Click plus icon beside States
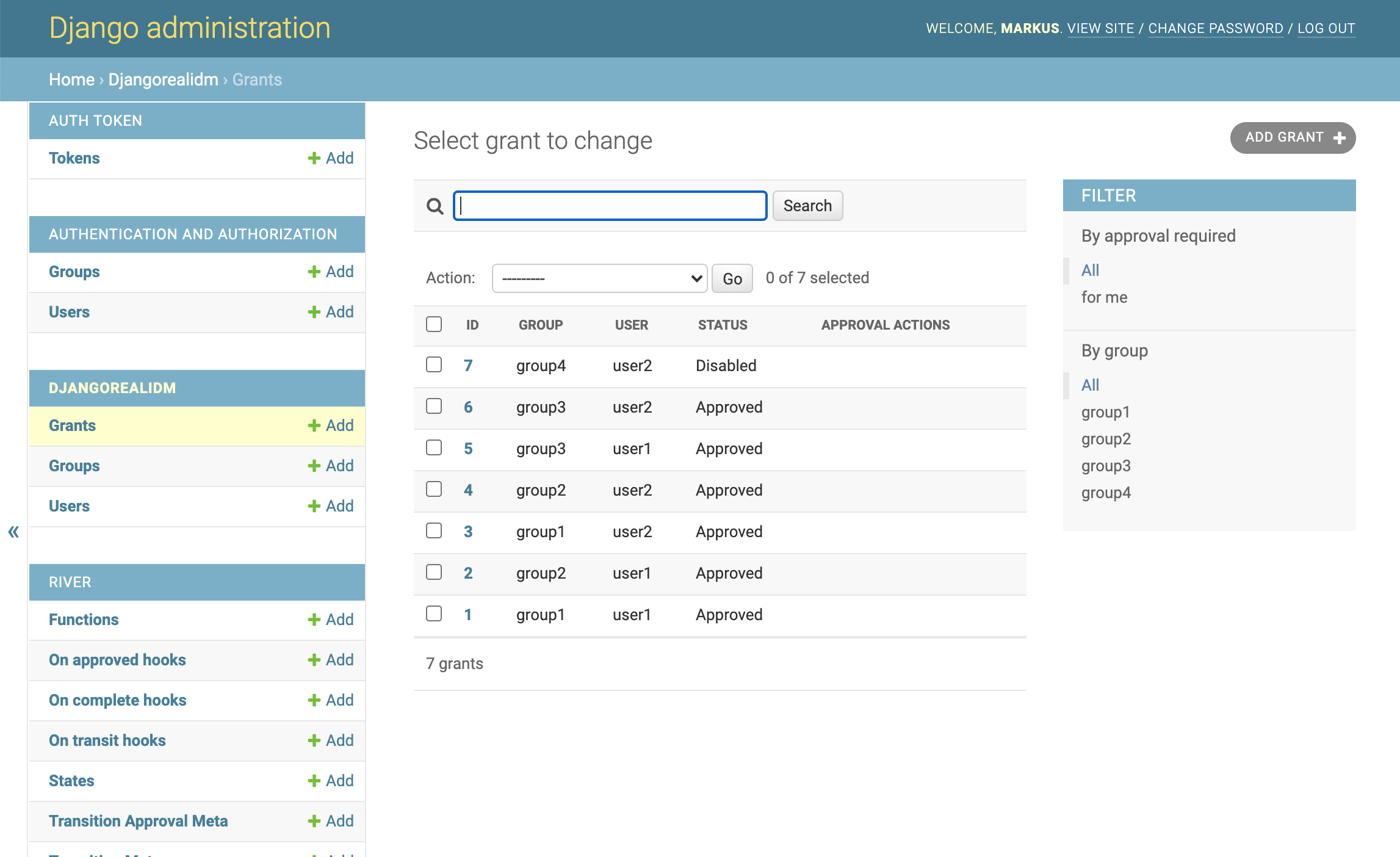This screenshot has height=857, width=1400. [314, 781]
